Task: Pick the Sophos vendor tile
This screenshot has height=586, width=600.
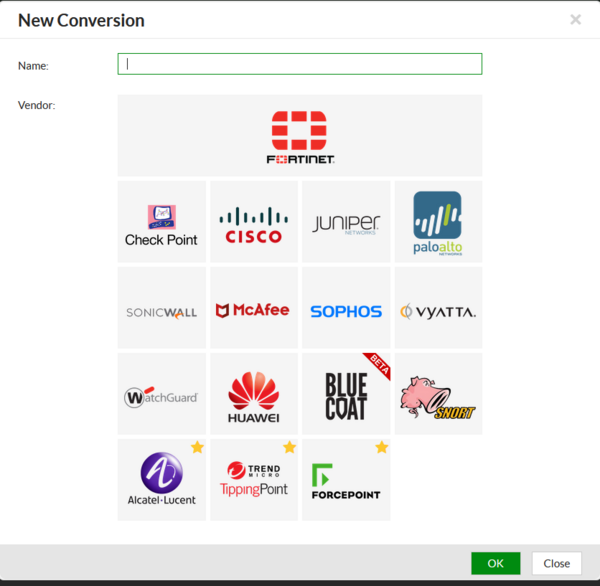Action: pos(346,308)
